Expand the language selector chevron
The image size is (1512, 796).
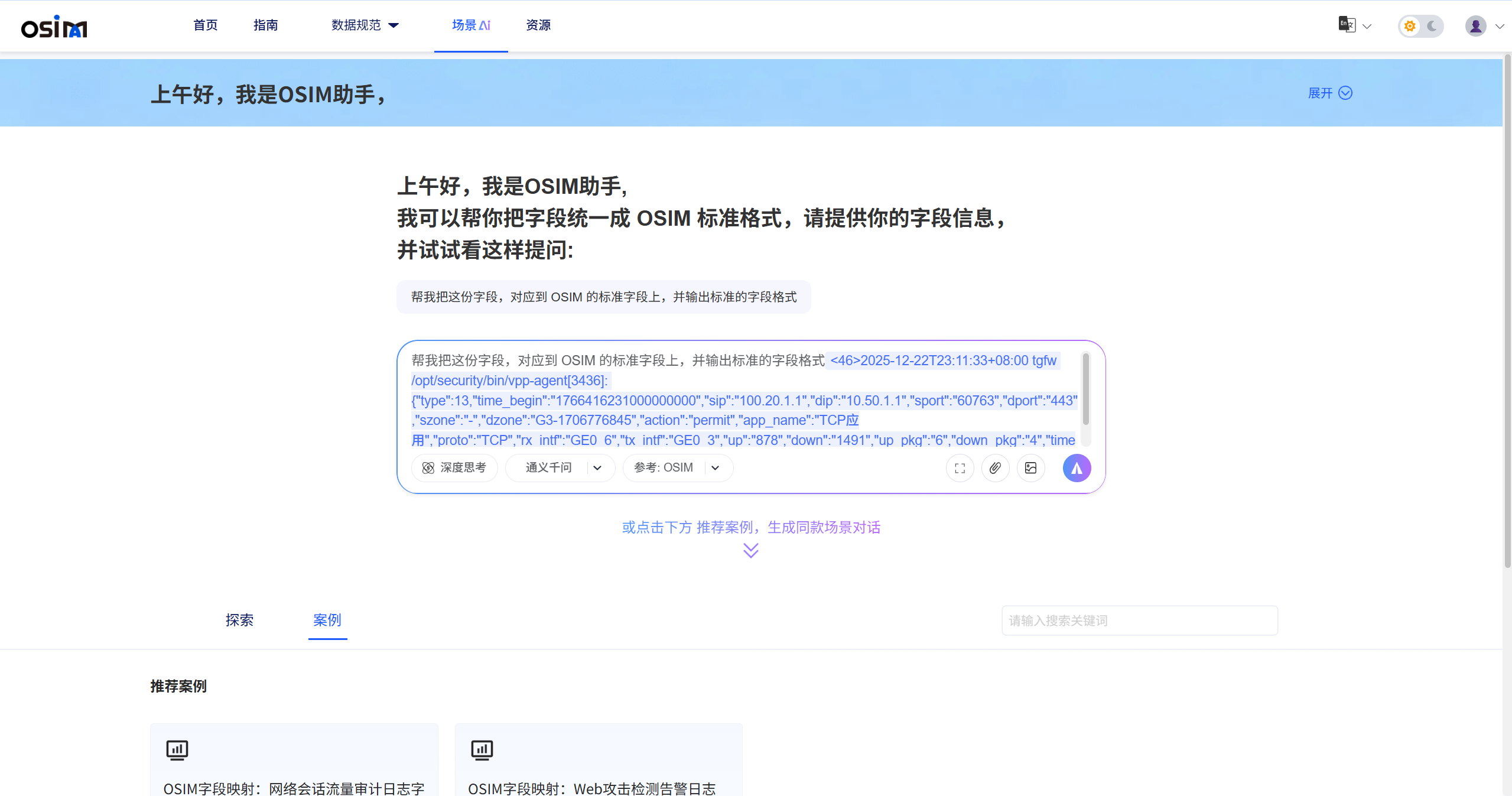pos(1367,27)
